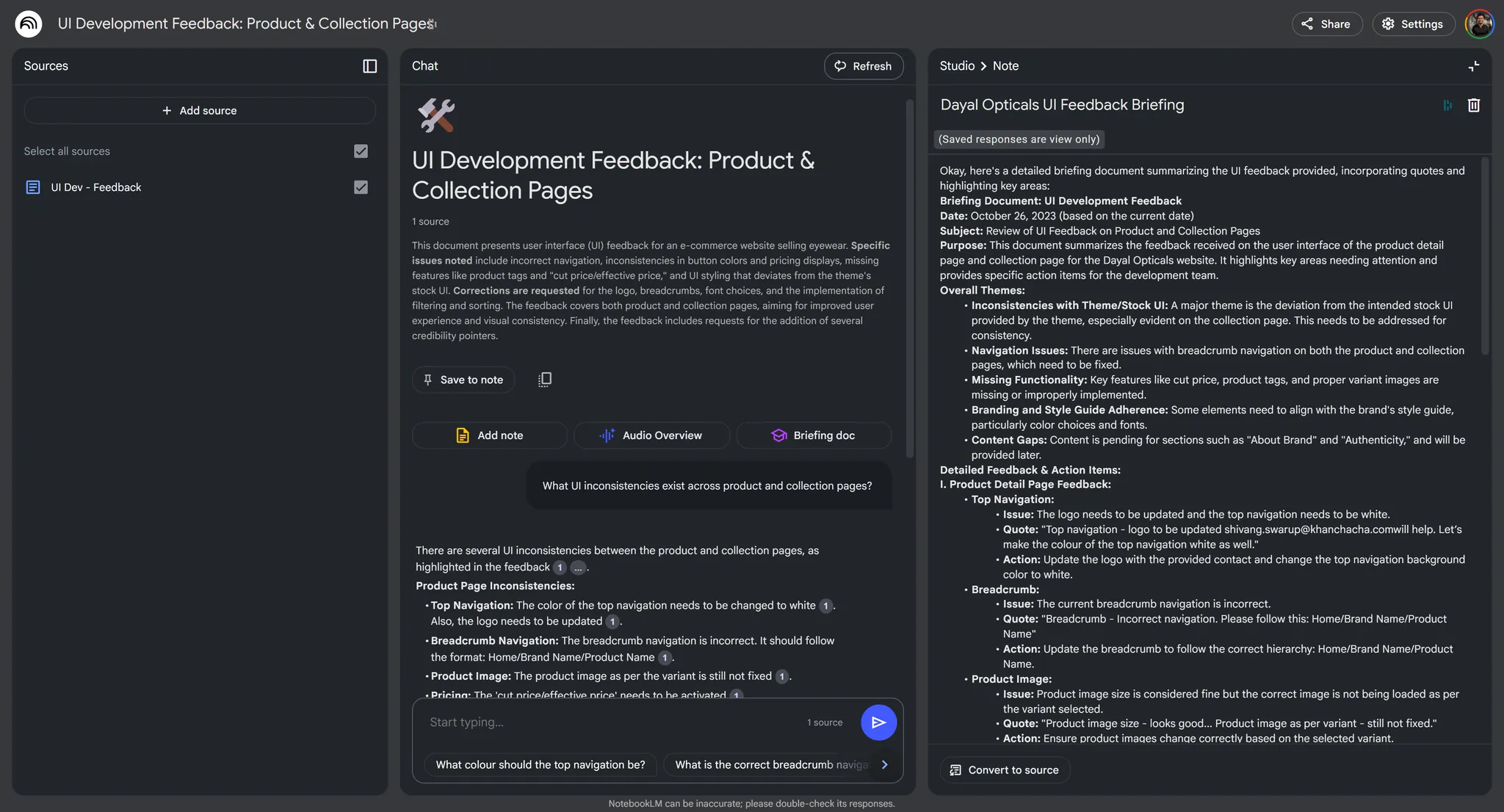This screenshot has height=812, width=1504.
Task: Click Add source button
Action: point(200,111)
